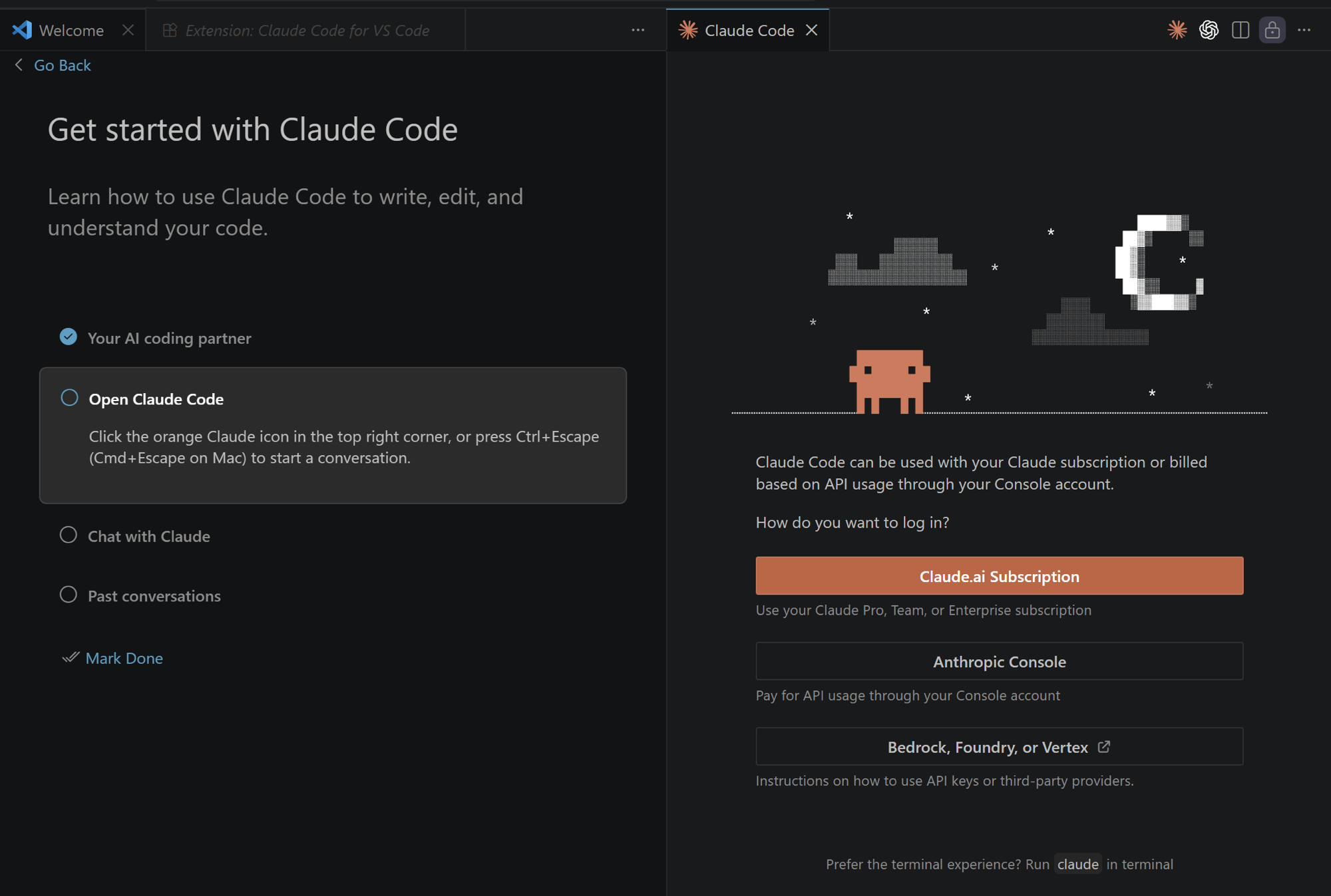Click the VS Code logo on Welcome tab
This screenshot has width=1331, height=896.
(x=22, y=30)
